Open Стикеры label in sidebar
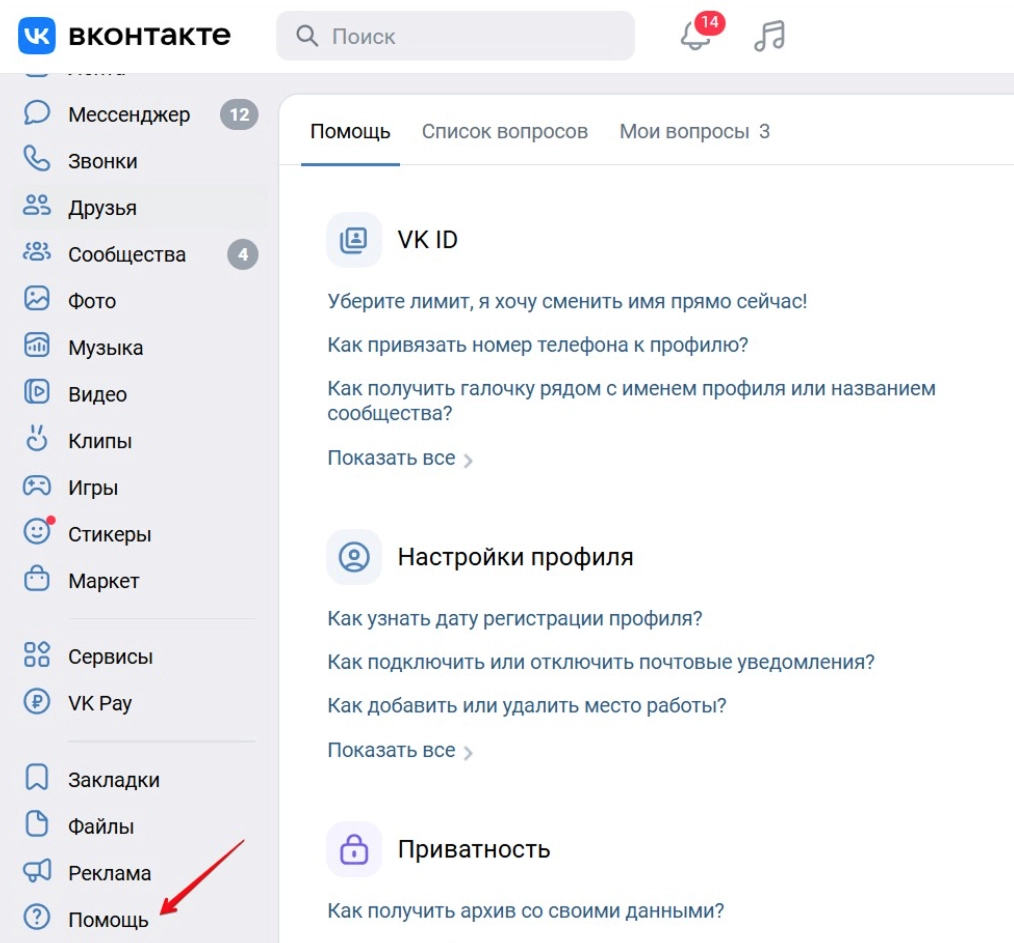Image resolution: width=1014 pixels, height=943 pixels. click(110, 534)
